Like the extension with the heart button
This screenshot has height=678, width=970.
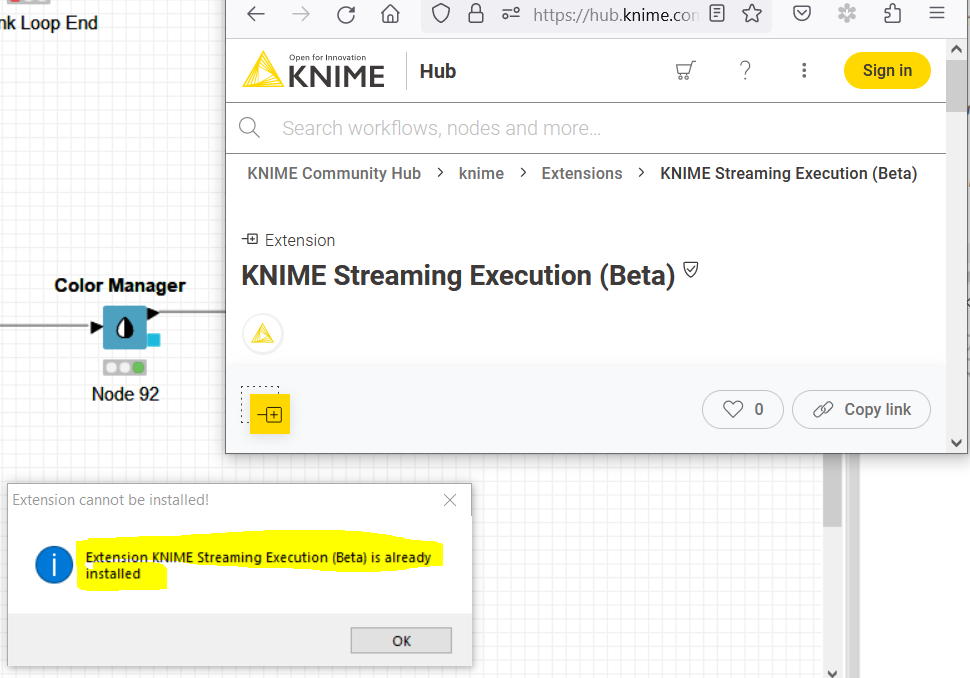[742, 410]
